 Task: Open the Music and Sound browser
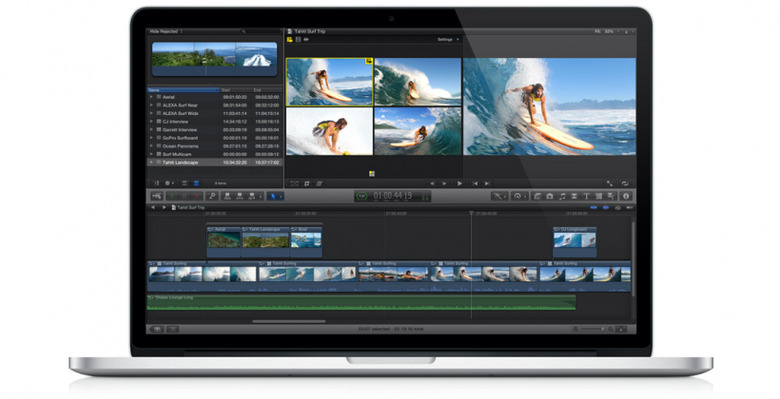click(x=562, y=196)
